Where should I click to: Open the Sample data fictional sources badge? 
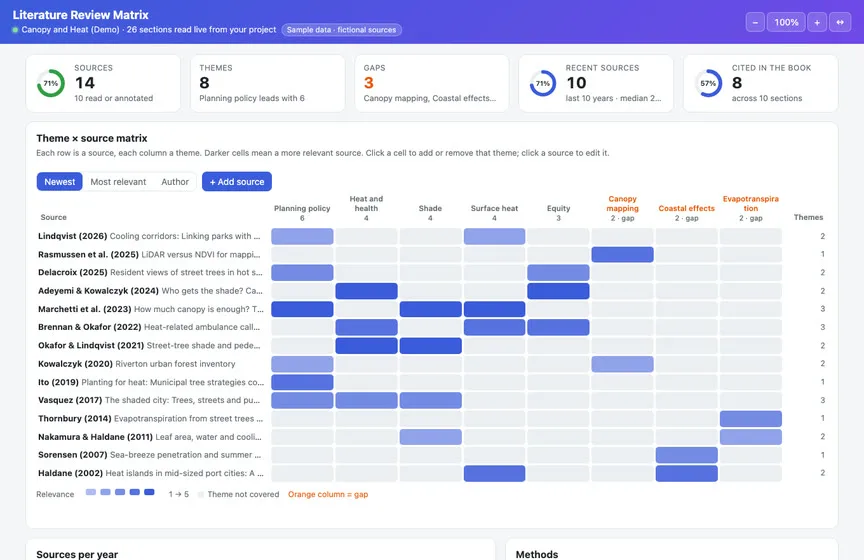(342, 30)
